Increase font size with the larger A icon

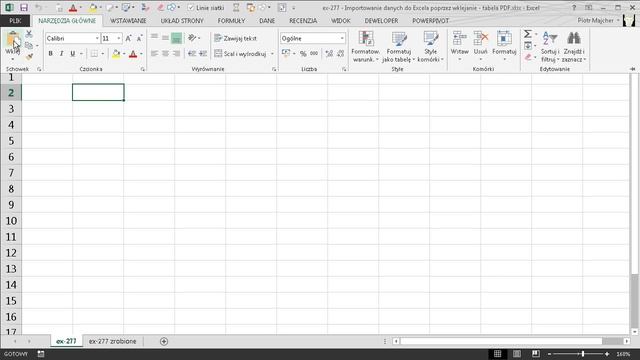[x=128, y=38]
